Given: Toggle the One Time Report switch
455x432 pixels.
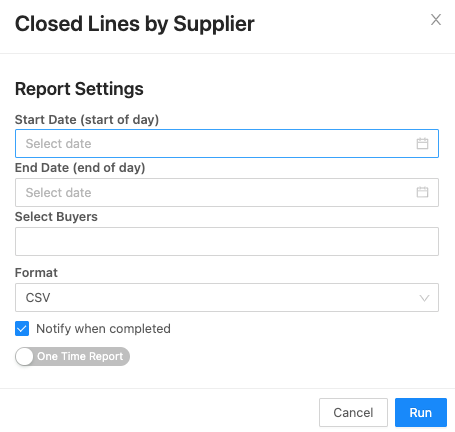Looking at the screenshot, I should [x=72, y=356].
